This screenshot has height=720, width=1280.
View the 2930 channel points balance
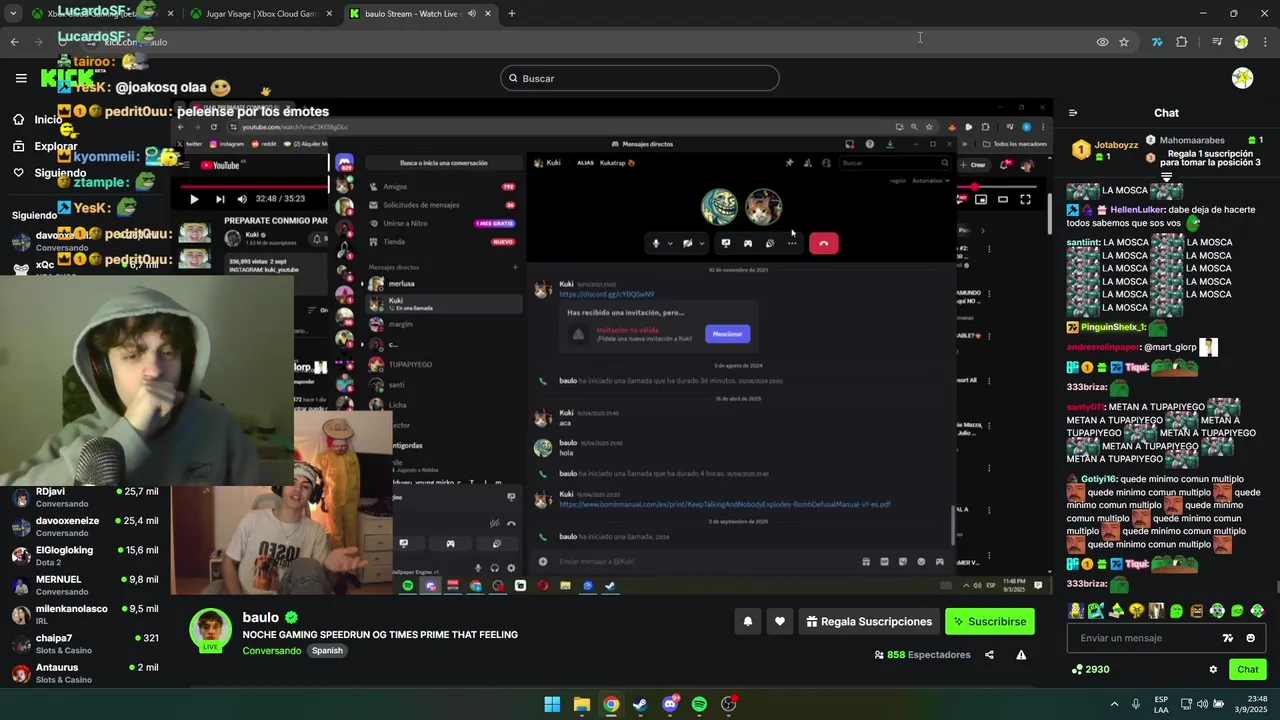(x=1090, y=669)
